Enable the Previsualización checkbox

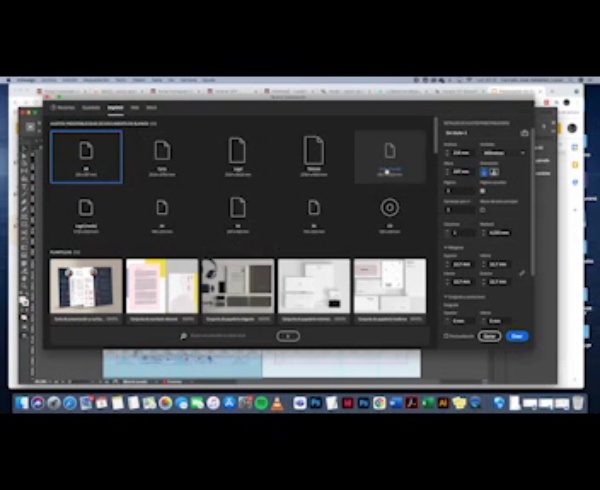pyautogui.click(x=446, y=336)
